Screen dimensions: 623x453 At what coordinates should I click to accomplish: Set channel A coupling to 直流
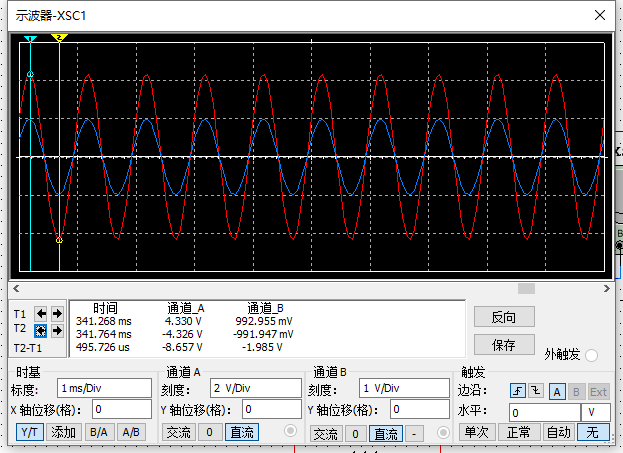click(242, 432)
